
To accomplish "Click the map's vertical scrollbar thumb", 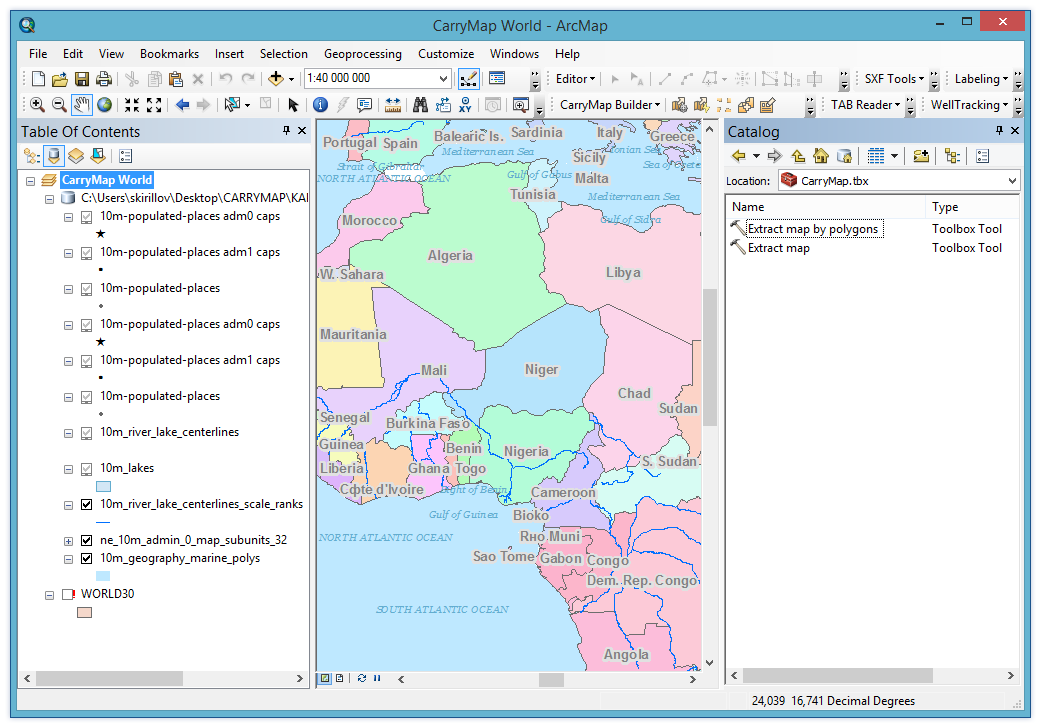I will tap(709, 357).
